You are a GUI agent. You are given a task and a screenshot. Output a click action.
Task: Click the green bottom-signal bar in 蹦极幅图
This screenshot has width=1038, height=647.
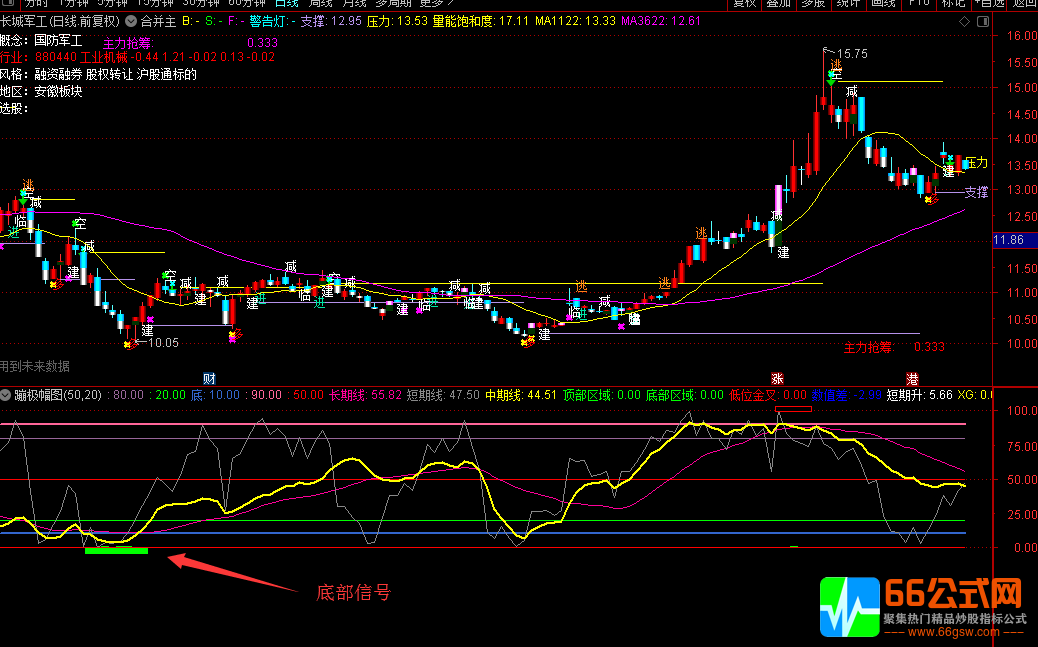[x=117, y=550]
